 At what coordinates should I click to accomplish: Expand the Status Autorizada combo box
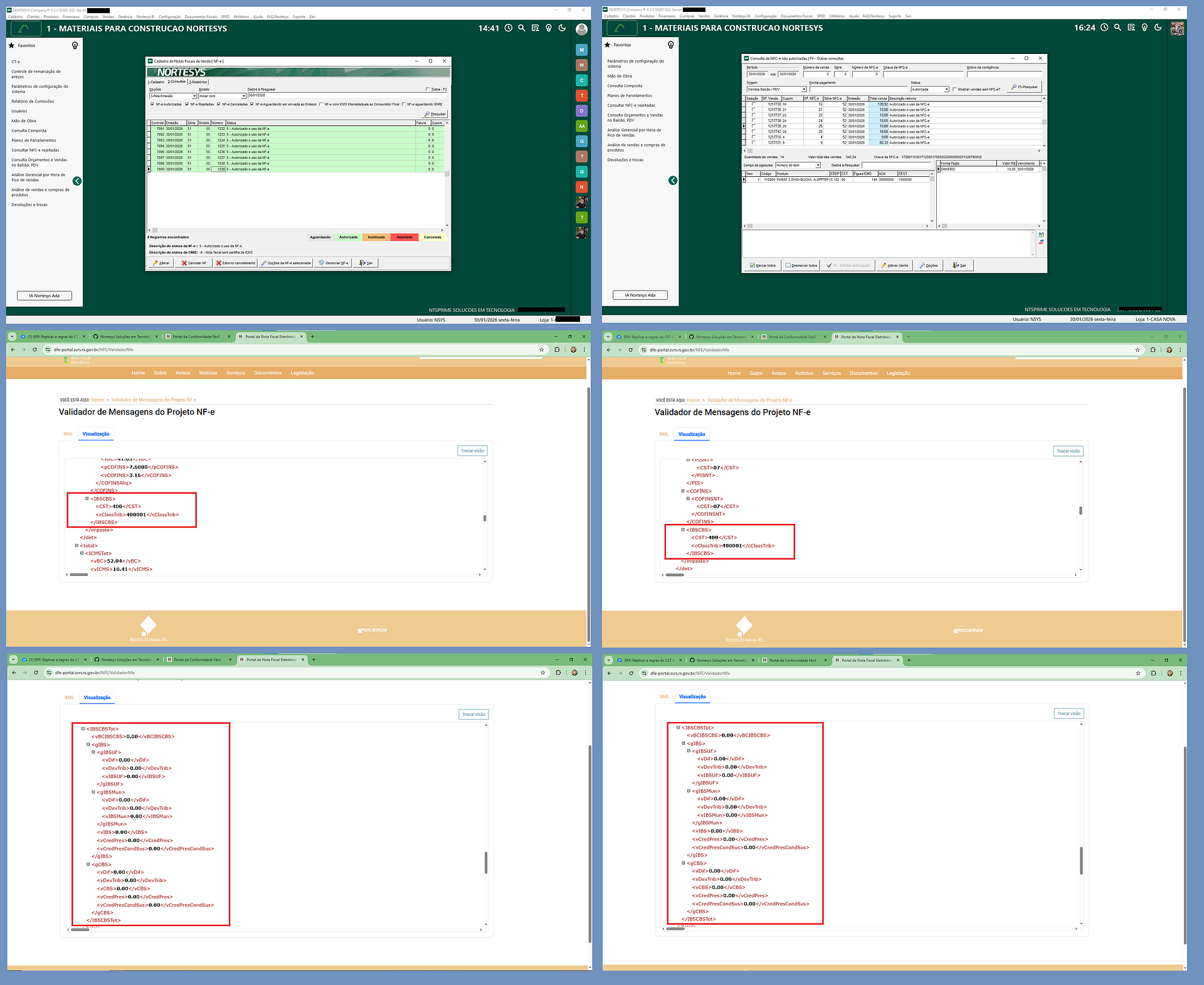(x=946, y=90)
